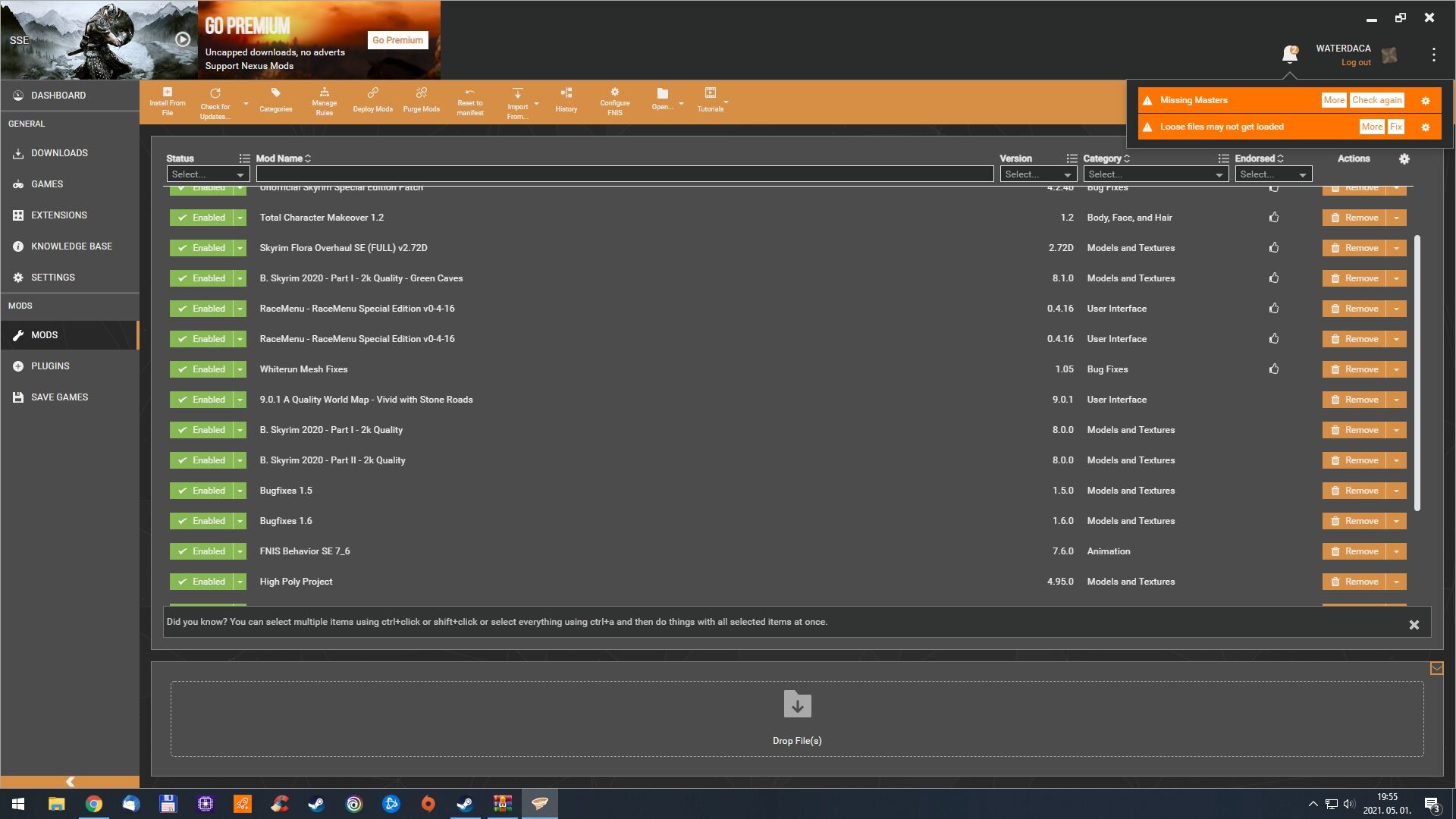Image resolution: width=1456 pixels, height=819 pixels.
Task: Remove FNIS Behavior SE 7_6 mod
Action: click(1354, 551)
